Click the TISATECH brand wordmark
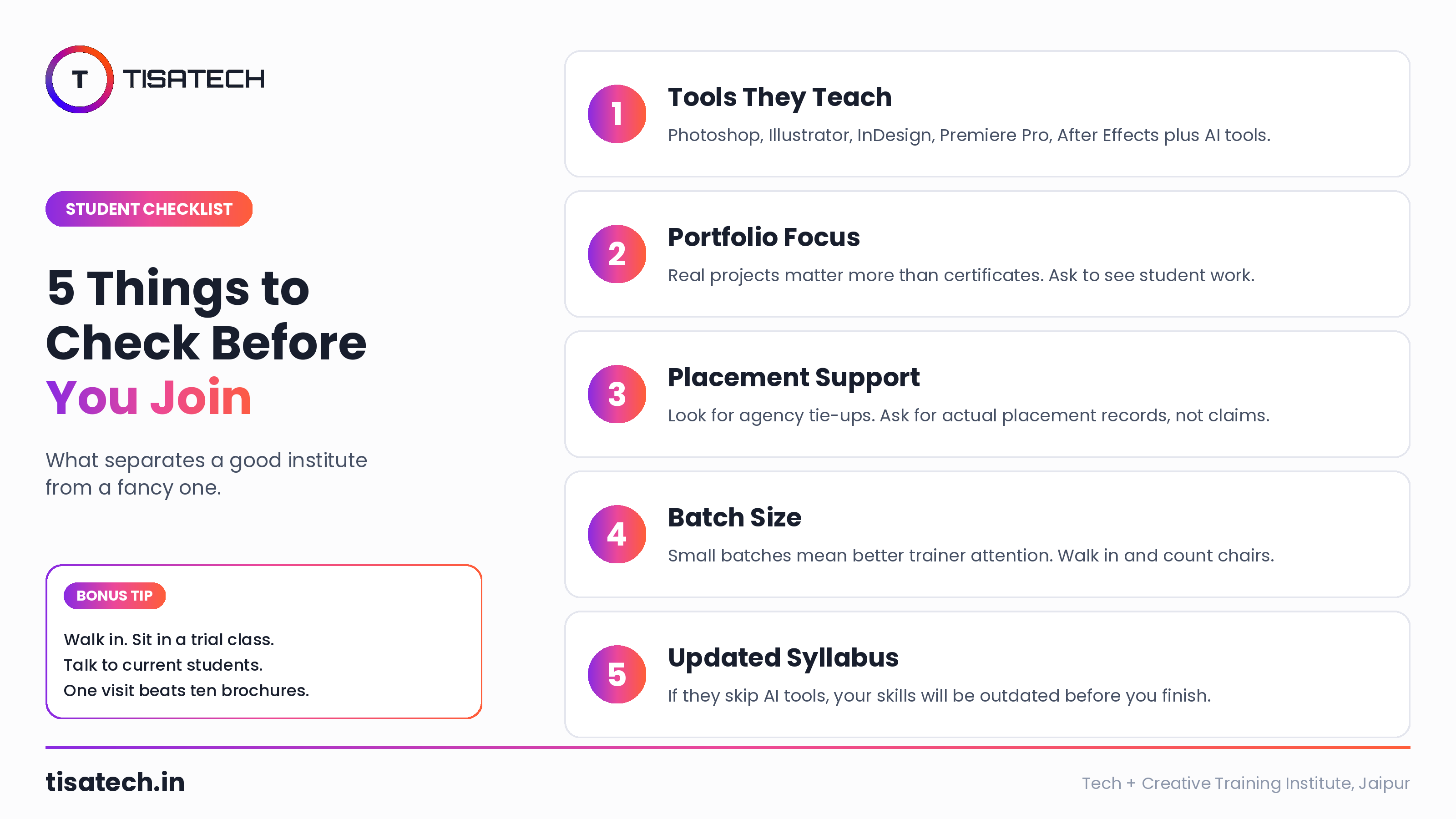This screenshot has width=1456, height=819. 193,79
